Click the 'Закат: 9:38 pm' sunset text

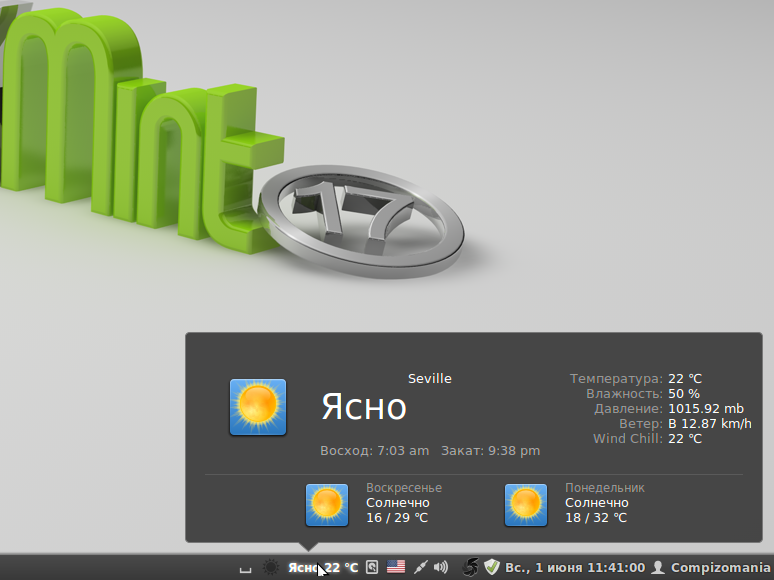491,451
